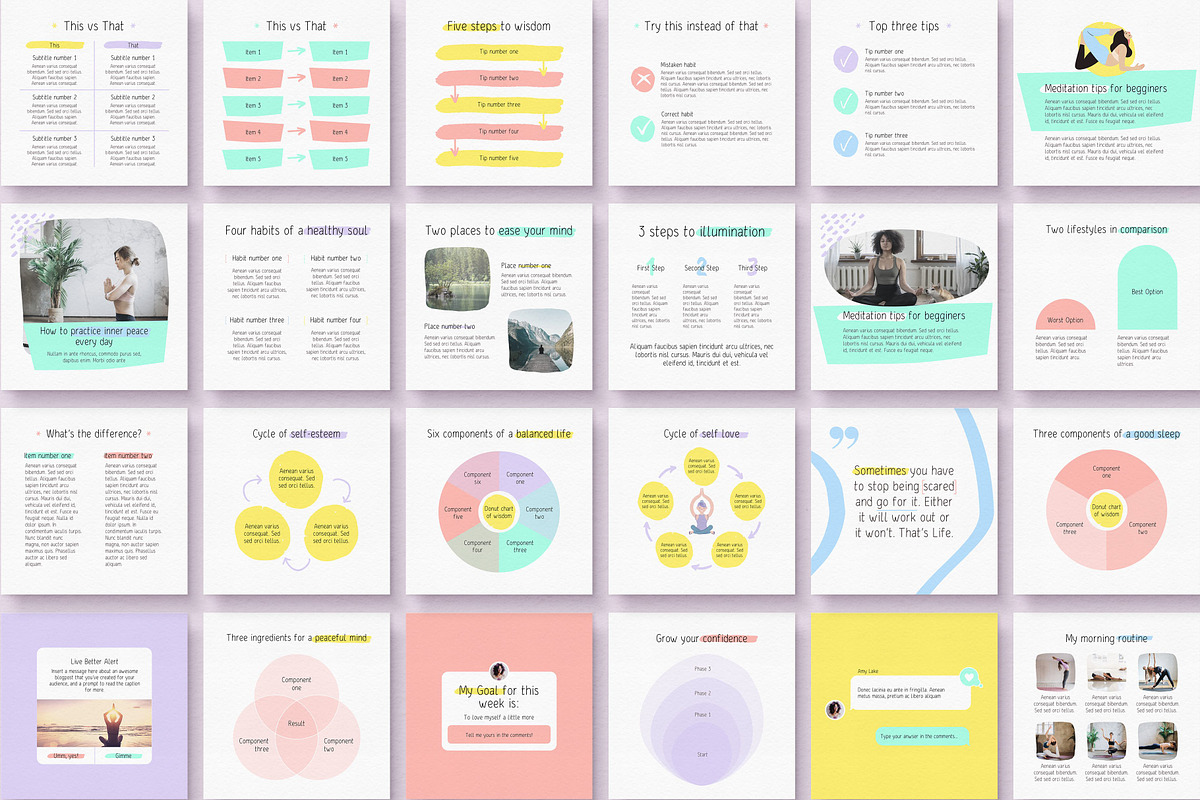
Task: Click the Place number one label
Action: (x=526, y=266)
